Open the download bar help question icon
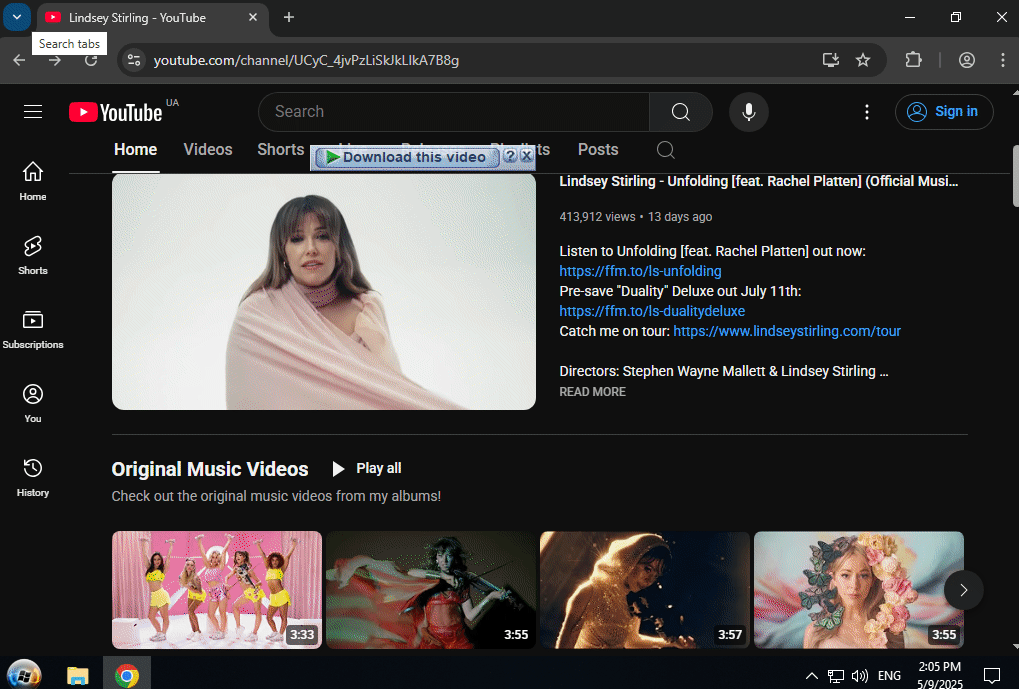The image size is (1019, 689). coord(510,156)
